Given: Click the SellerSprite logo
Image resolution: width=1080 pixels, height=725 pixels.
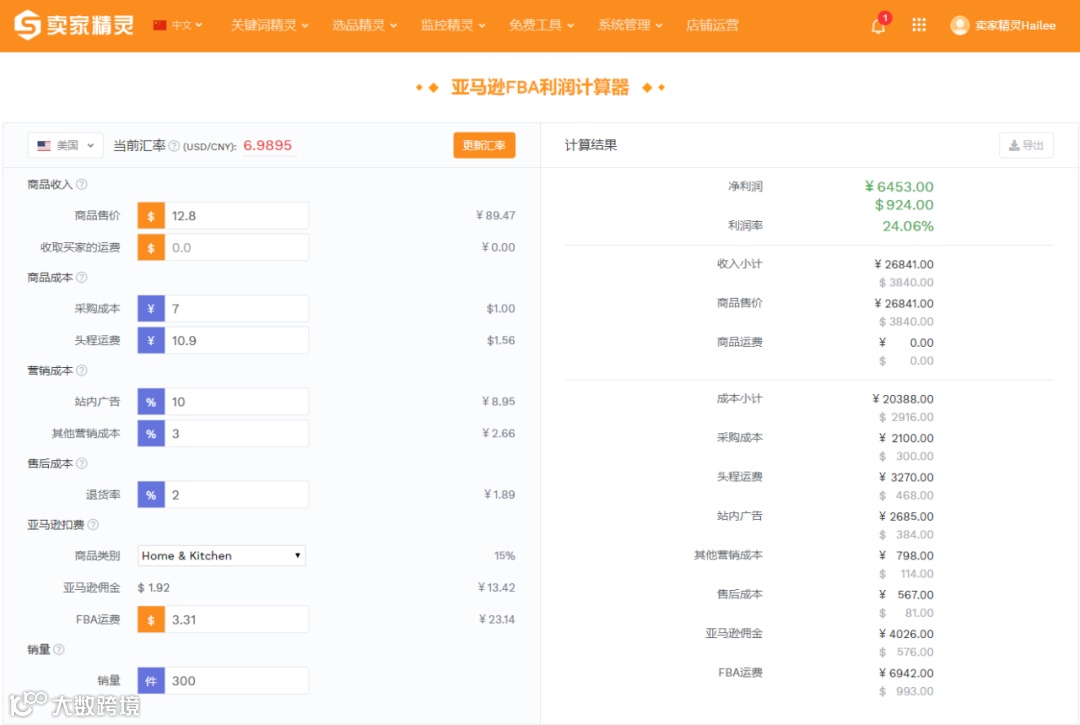Looking at the screenshot, I should (x=74, y=25).
